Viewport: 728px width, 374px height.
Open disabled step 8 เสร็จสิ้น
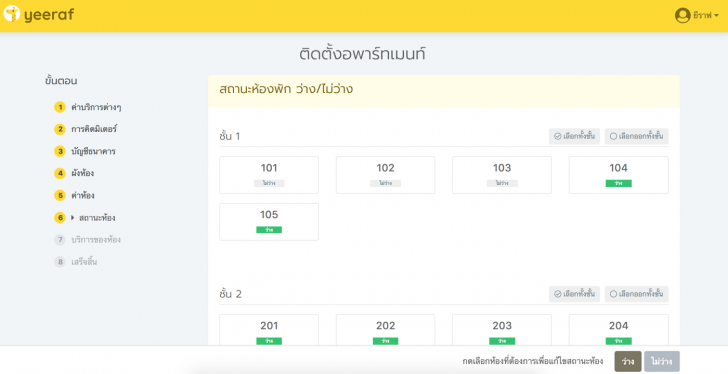(x=84, y=262)
